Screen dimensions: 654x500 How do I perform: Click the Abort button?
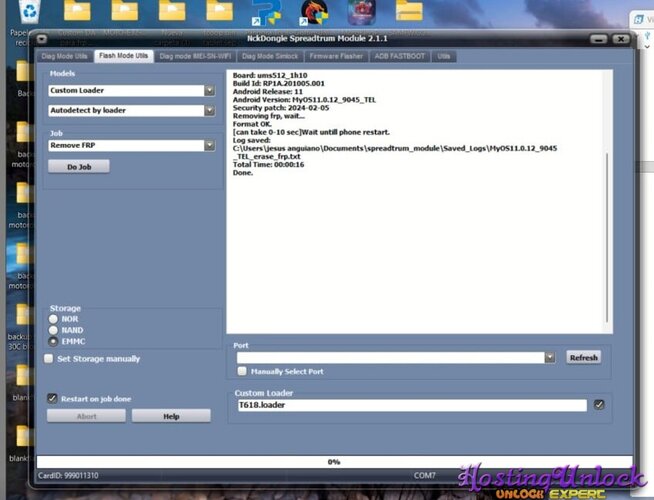(x=86, y=416)
